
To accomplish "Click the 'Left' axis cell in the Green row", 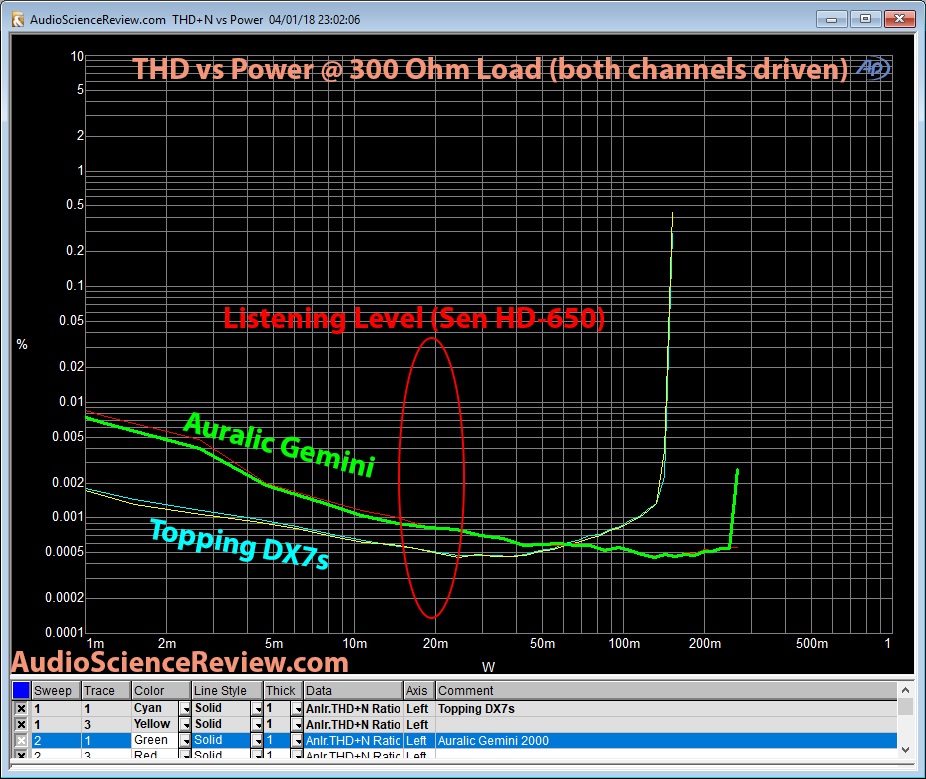I will 419,741.
